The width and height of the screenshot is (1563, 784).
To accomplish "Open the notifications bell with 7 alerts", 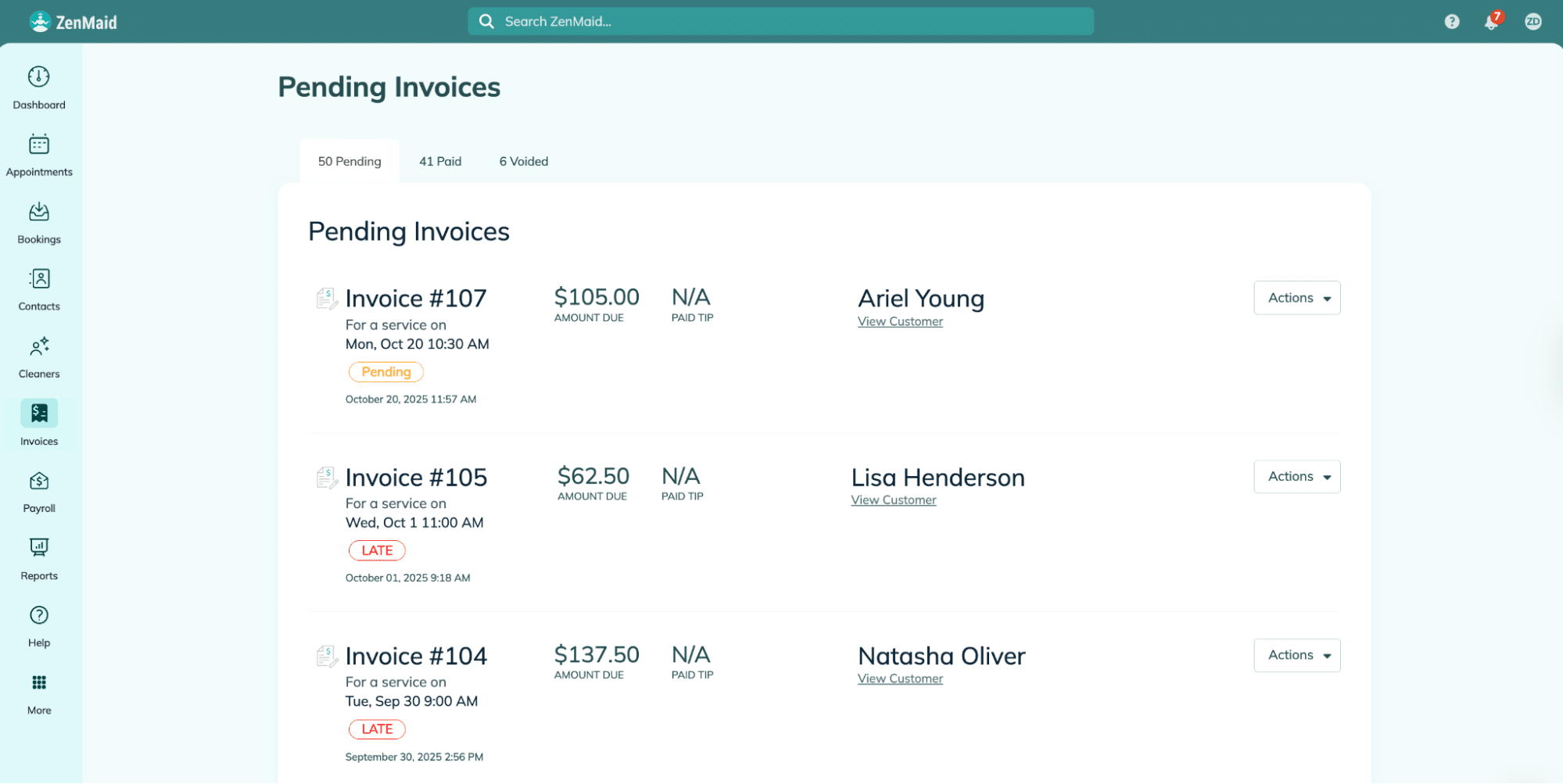I will pos(1492,21).
